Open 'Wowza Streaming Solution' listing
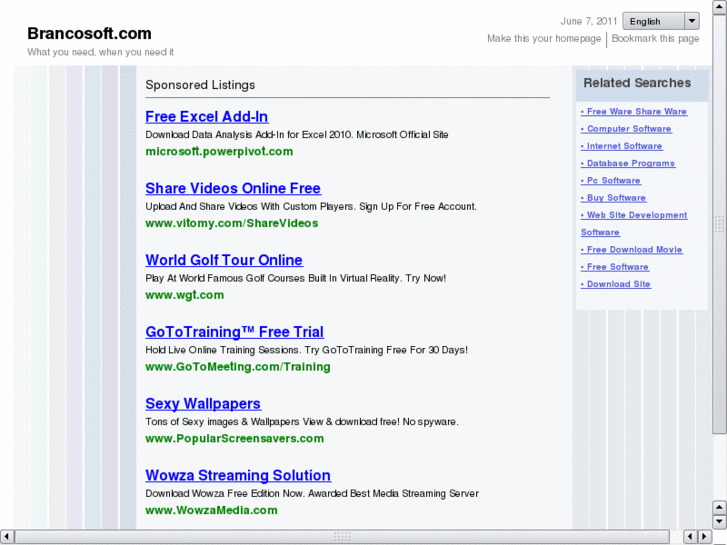Viewport: 727px width, 545px height. click(x=238, y=475)
